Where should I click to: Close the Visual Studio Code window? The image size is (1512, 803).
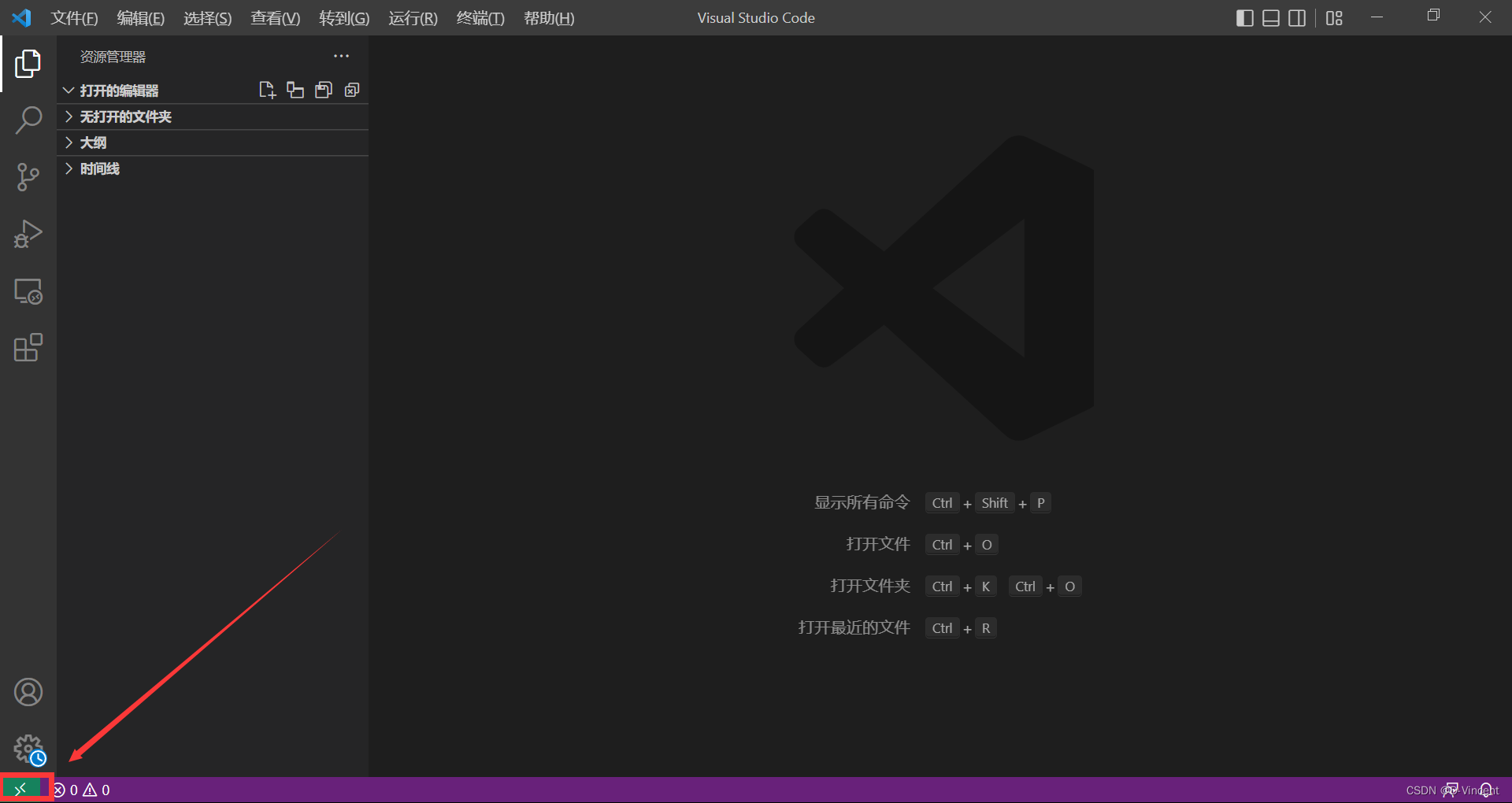click(1485, 17)
